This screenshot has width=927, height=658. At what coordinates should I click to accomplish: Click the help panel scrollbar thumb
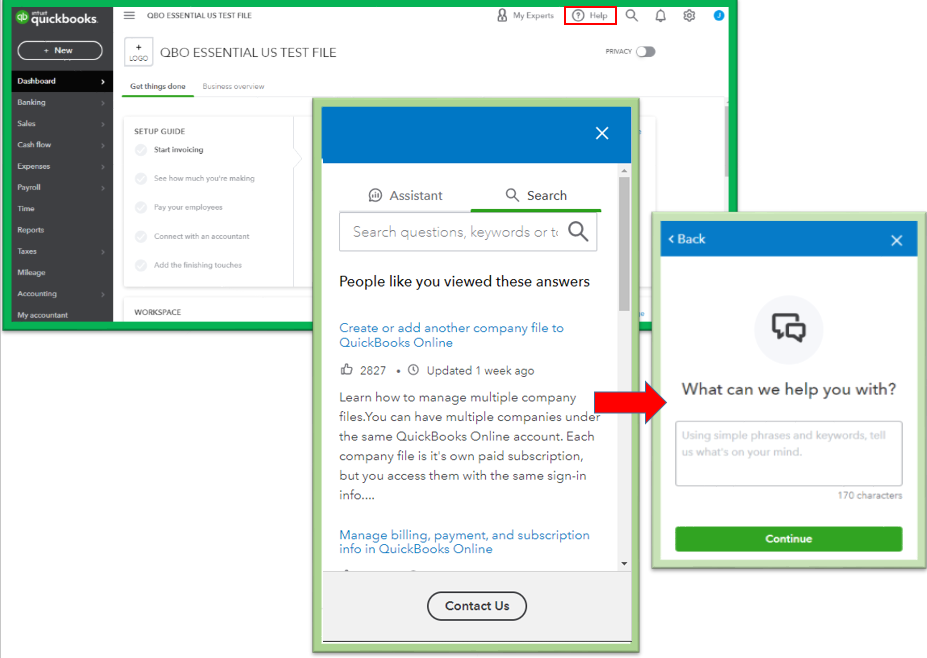coord(624,244)
